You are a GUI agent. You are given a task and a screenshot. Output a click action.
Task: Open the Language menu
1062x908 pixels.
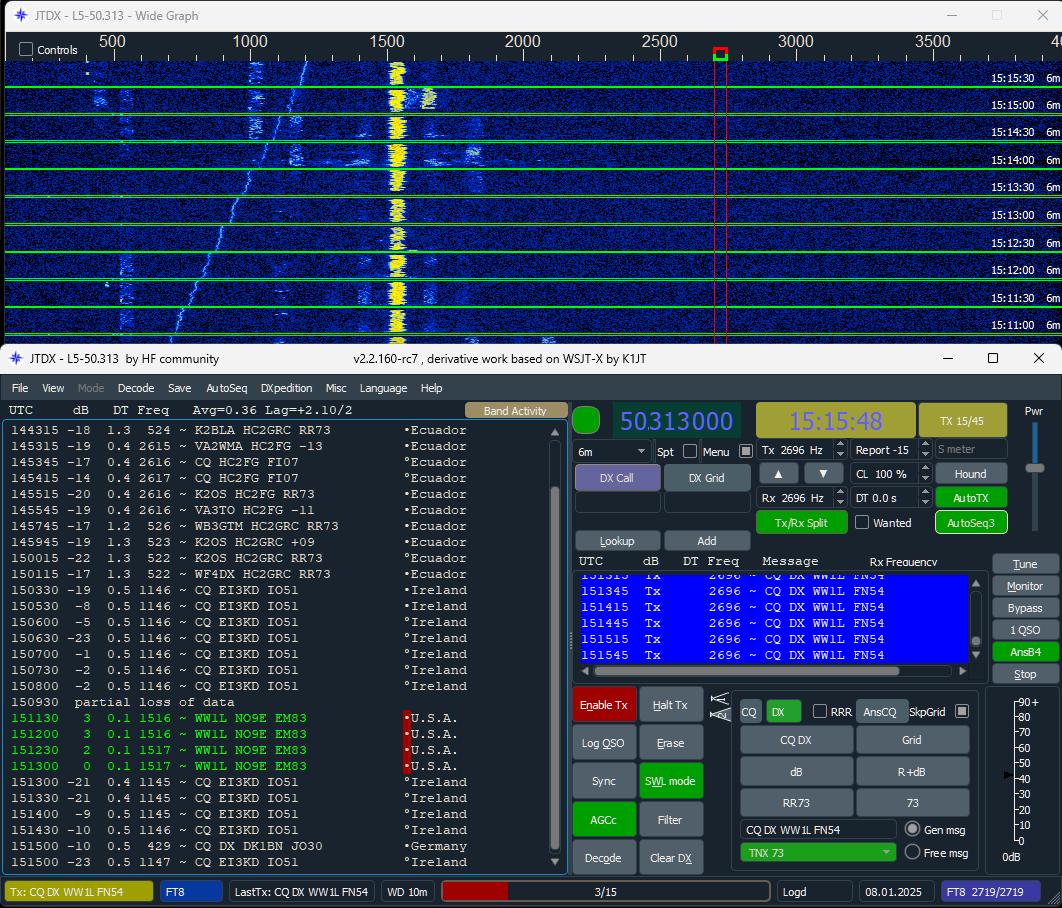point(383,388)
